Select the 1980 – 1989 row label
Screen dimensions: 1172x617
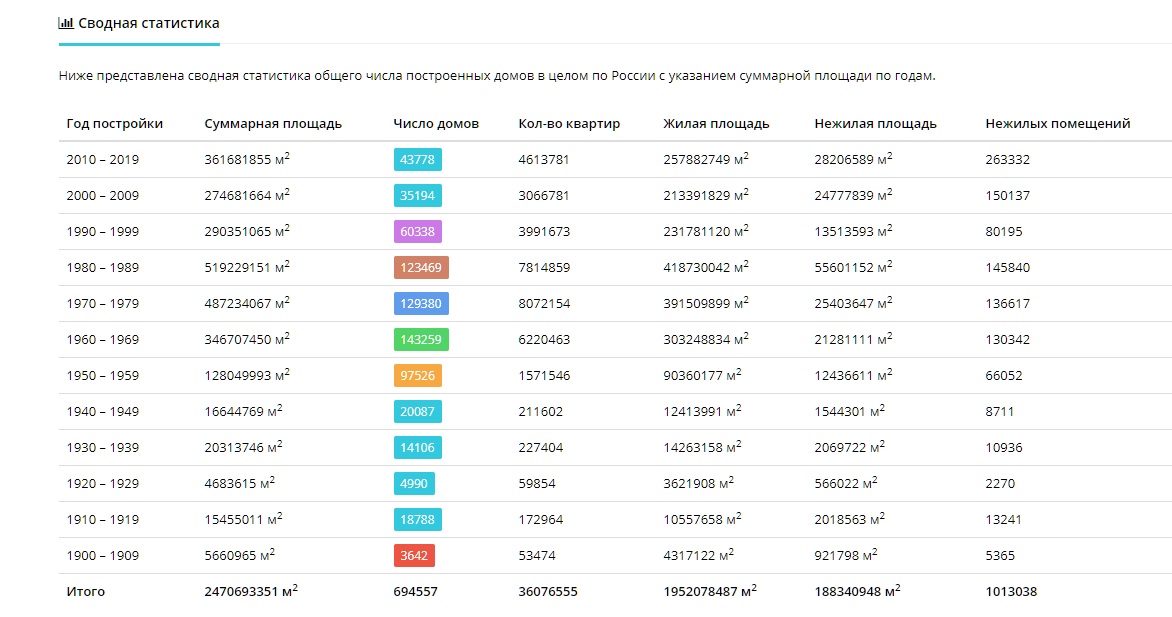[102, 268]
